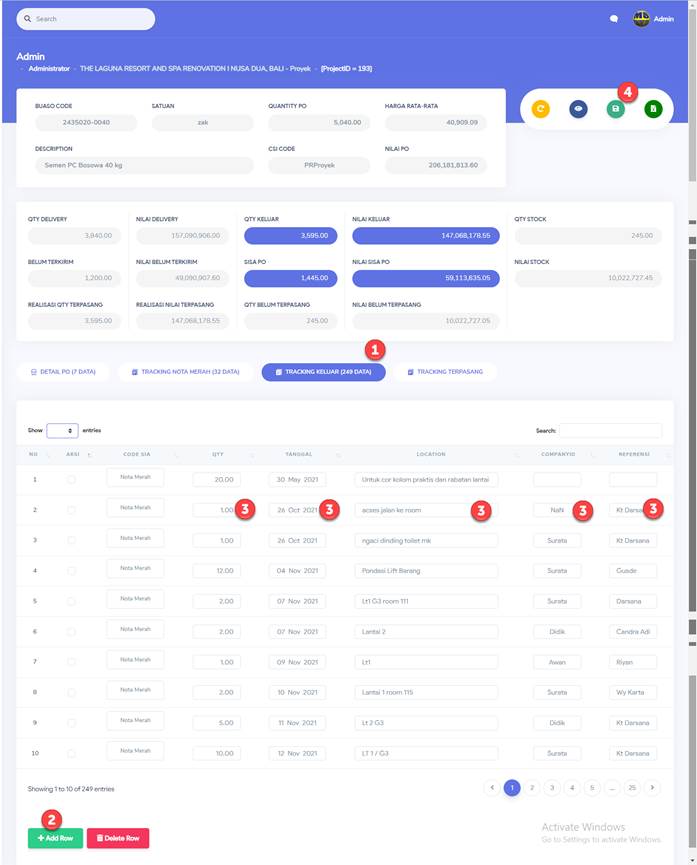
Task: Tick the AKSI checkbox for row 1
Action: click(71, 480)
